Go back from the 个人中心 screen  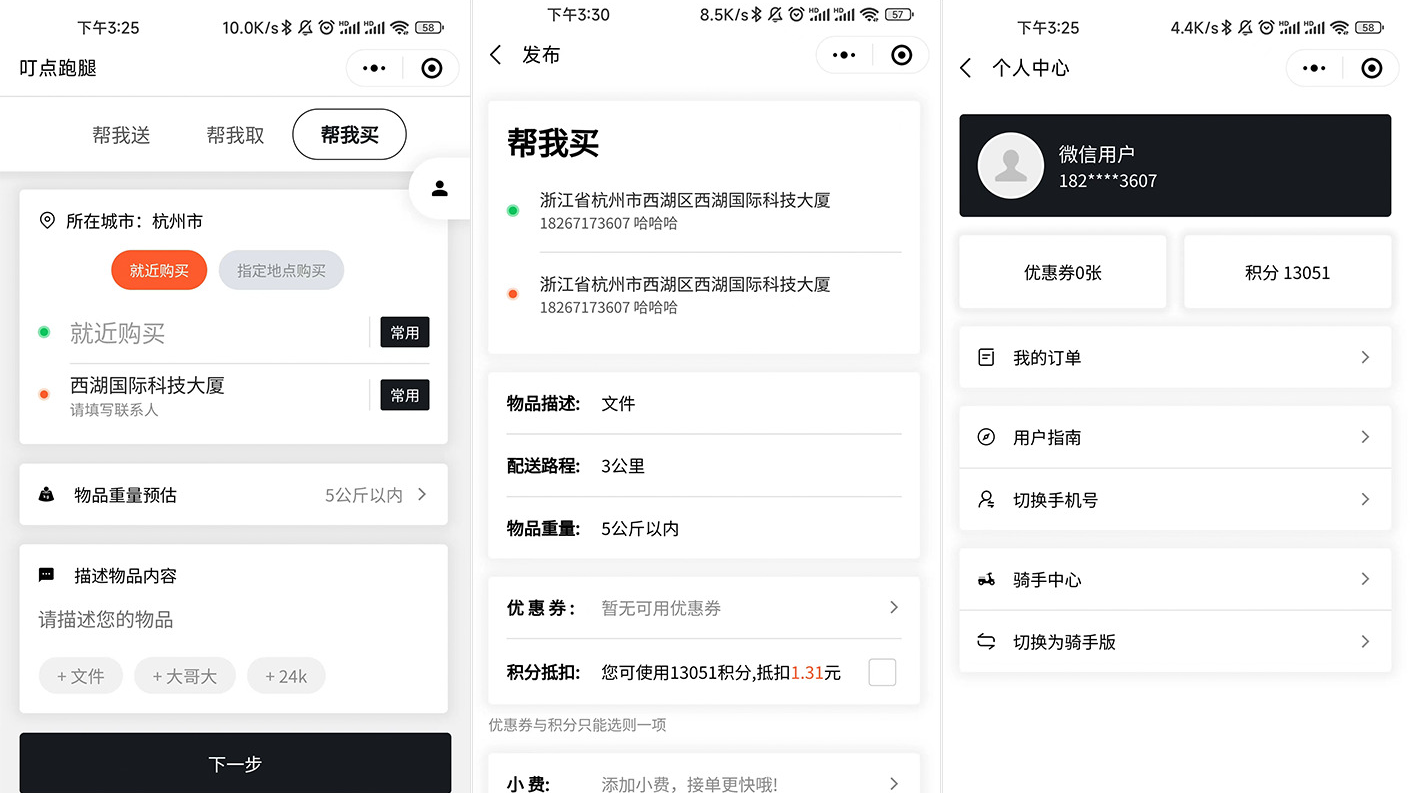(965, 68)
